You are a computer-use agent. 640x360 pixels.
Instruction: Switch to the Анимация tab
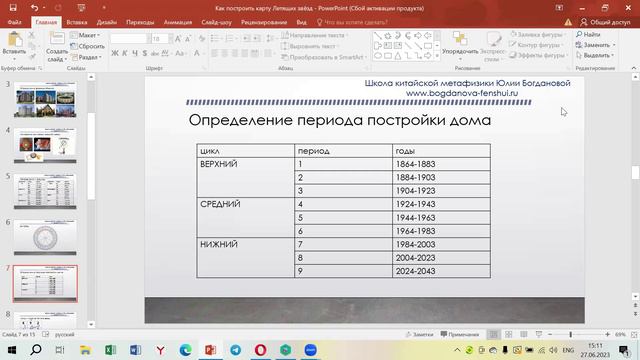[x=178, y=22]
